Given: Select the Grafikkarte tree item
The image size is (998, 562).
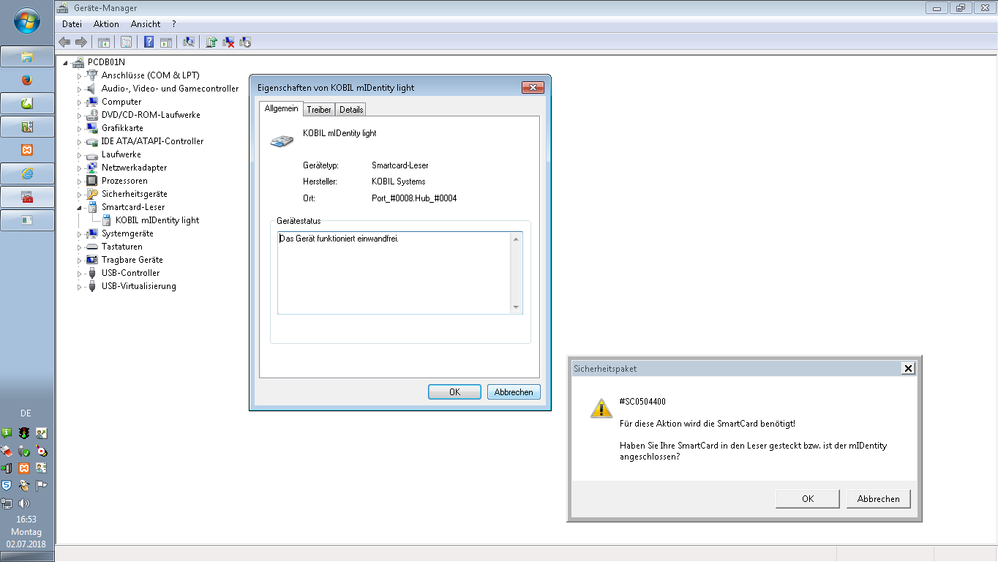Looking at the screenshot, I should click(122, 128).
